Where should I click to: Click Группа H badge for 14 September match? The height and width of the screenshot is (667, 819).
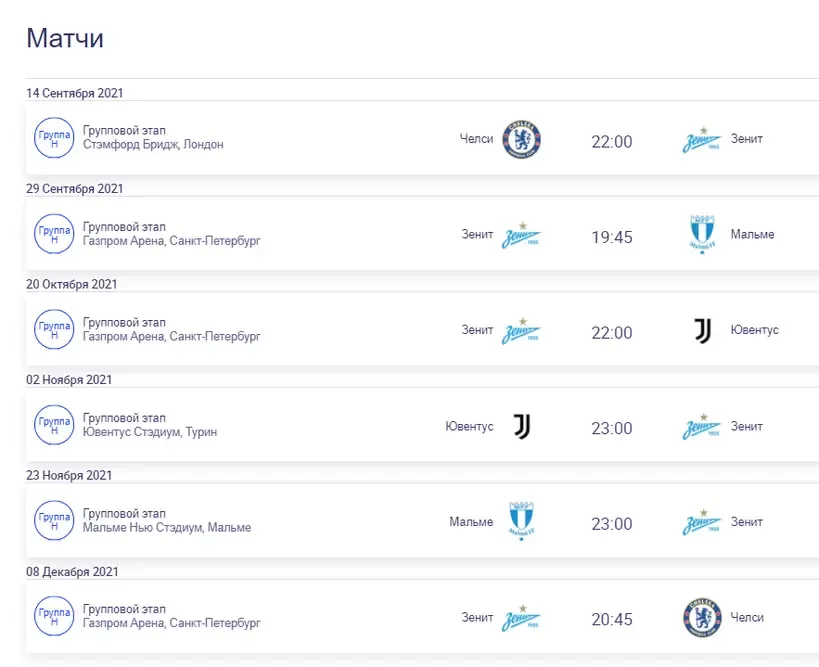[54, 138]
